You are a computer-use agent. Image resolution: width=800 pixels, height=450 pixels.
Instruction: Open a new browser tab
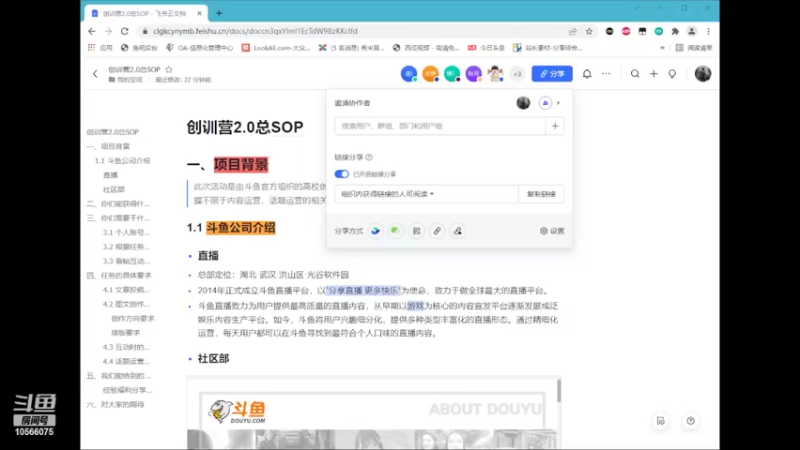click(x=219, y=13)
